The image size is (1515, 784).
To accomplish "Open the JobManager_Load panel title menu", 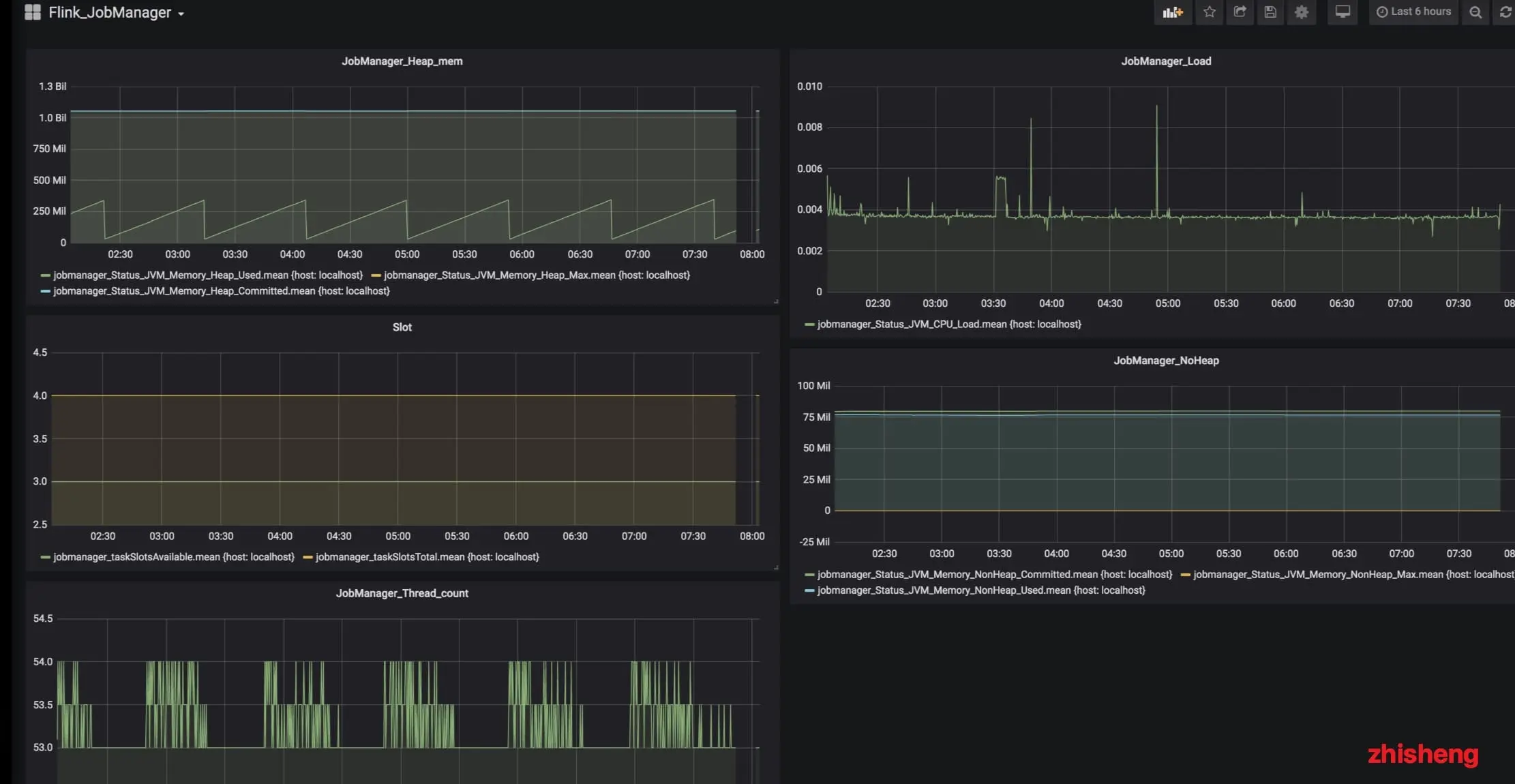I will click(x=1166, y=61).
